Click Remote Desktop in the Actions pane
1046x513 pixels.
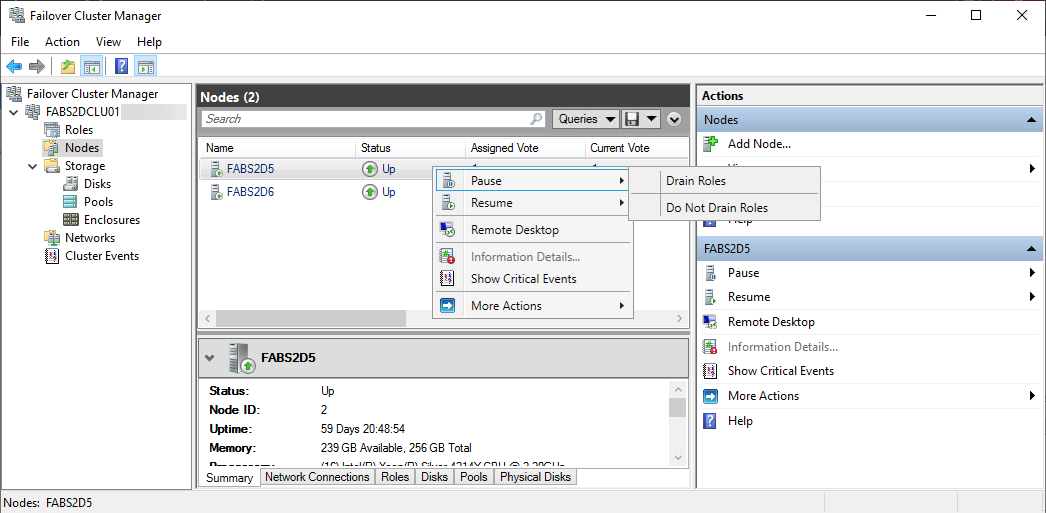click(771, 322)
